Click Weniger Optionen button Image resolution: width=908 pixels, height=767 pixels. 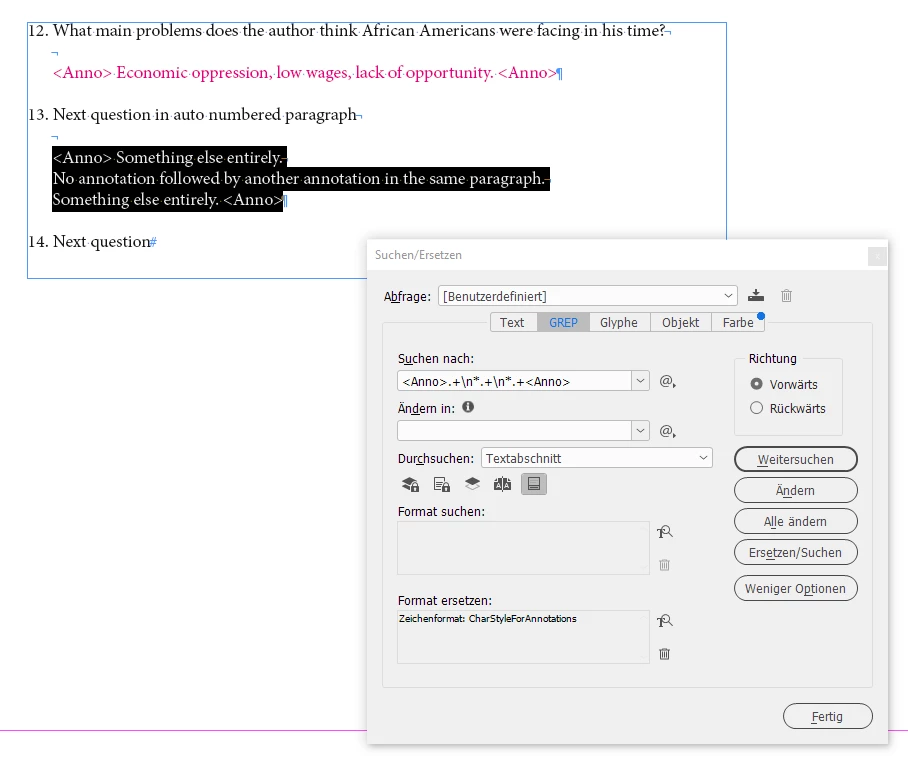point(796,588)
